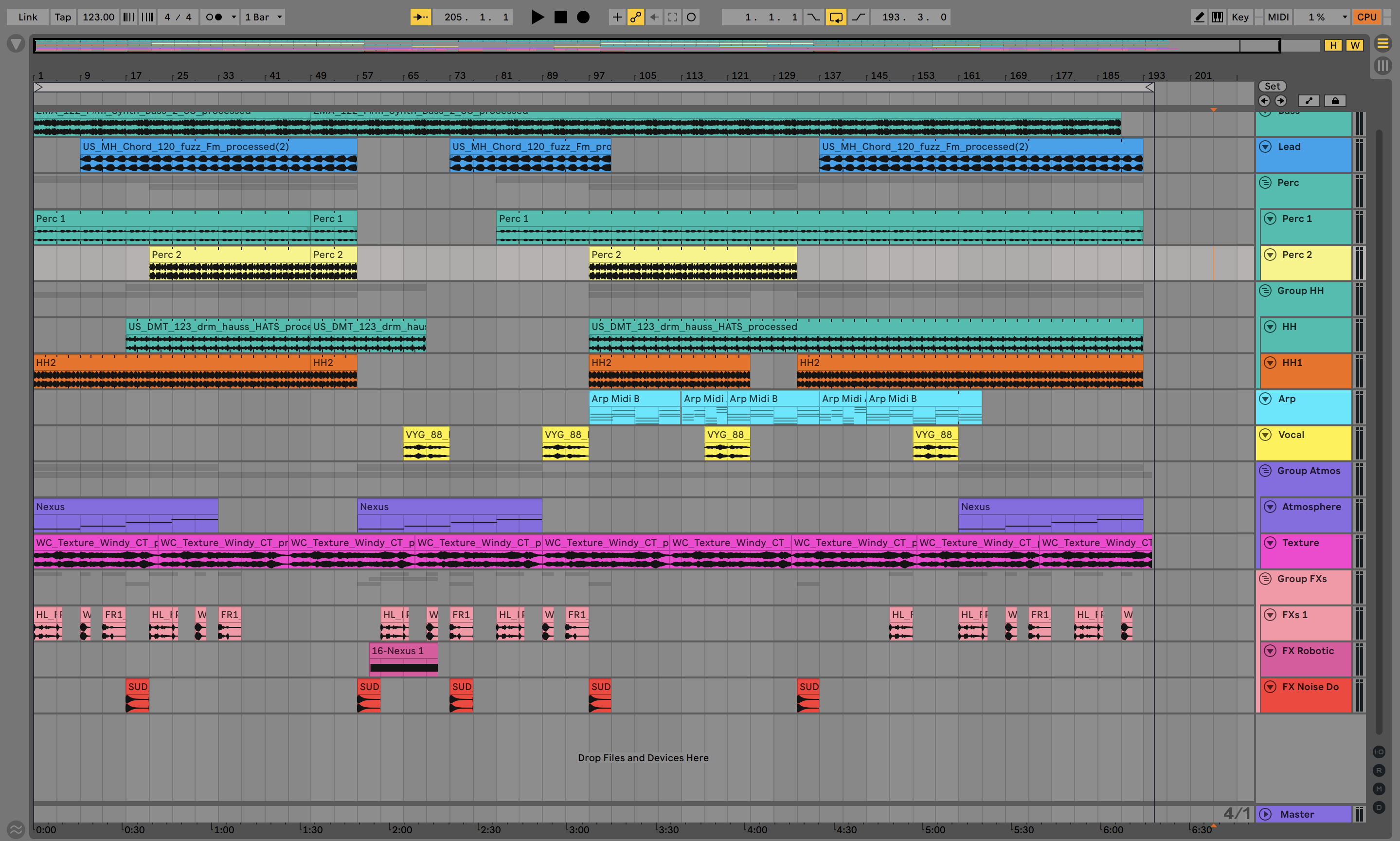Viewport: 1400px width, 841px height.
Task: Unfold the Lead track
Action: click(x=1265, y=147)
